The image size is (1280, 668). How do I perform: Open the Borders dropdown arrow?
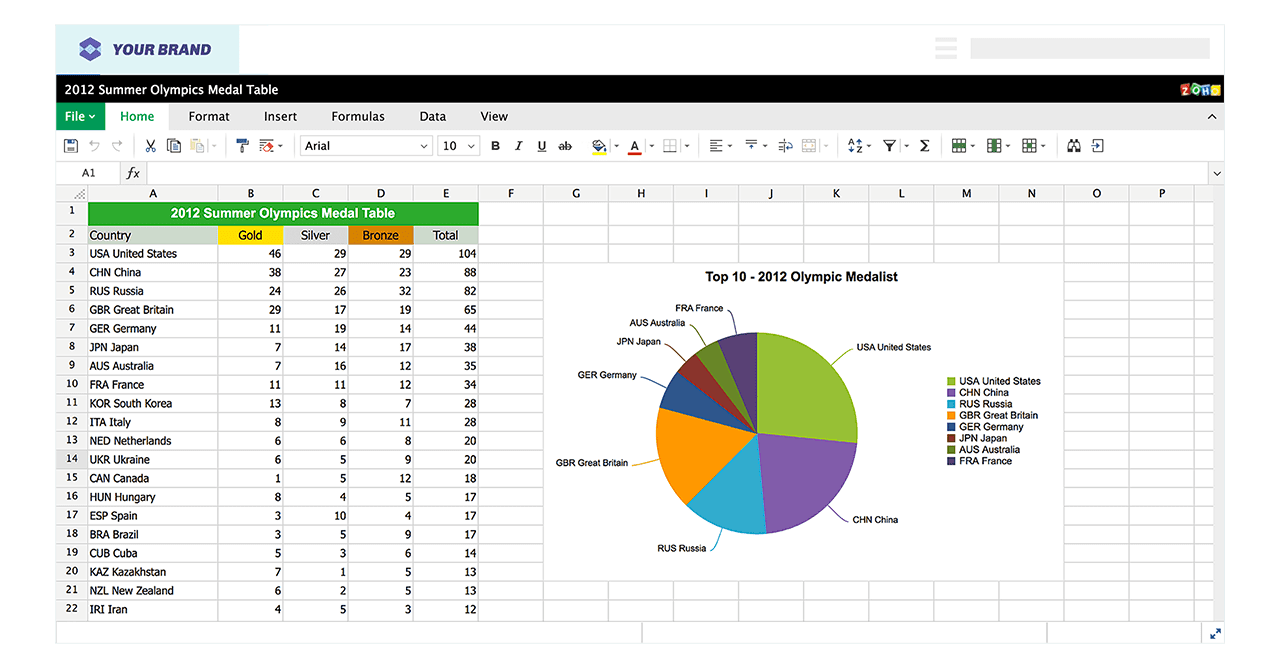pos(687,146)
